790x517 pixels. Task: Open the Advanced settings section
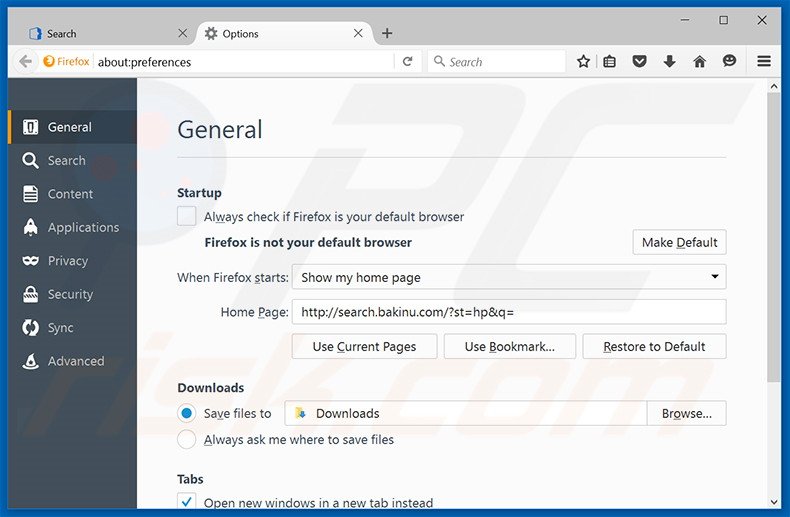click(x=75, y=361)
